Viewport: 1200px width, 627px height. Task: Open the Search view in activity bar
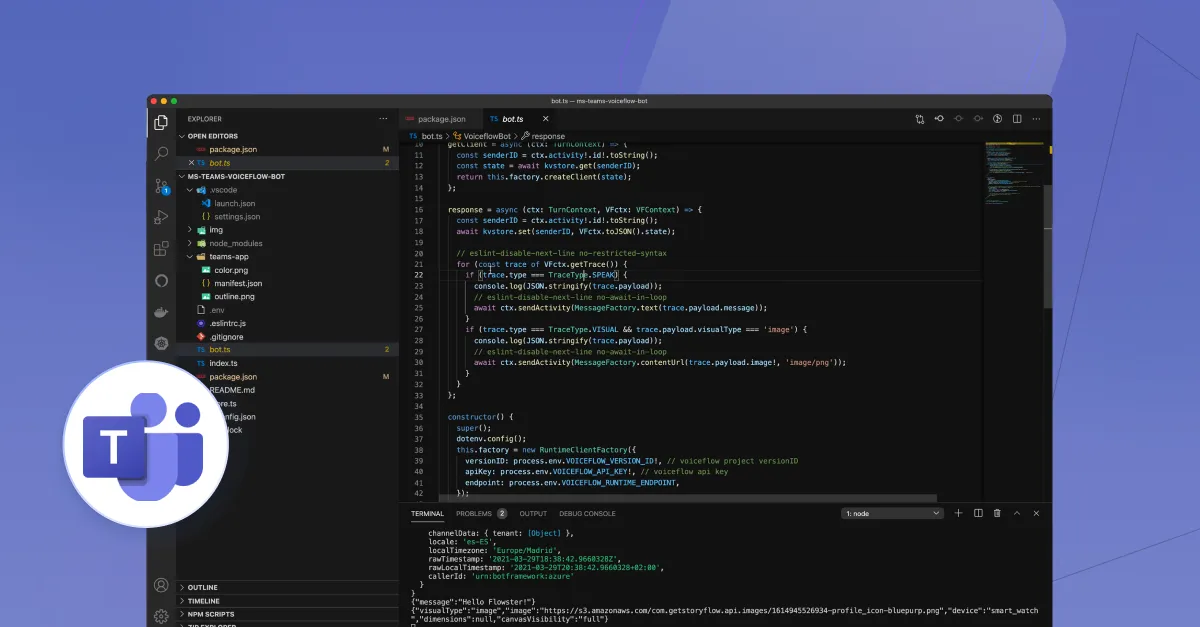(x=161, y=154)
